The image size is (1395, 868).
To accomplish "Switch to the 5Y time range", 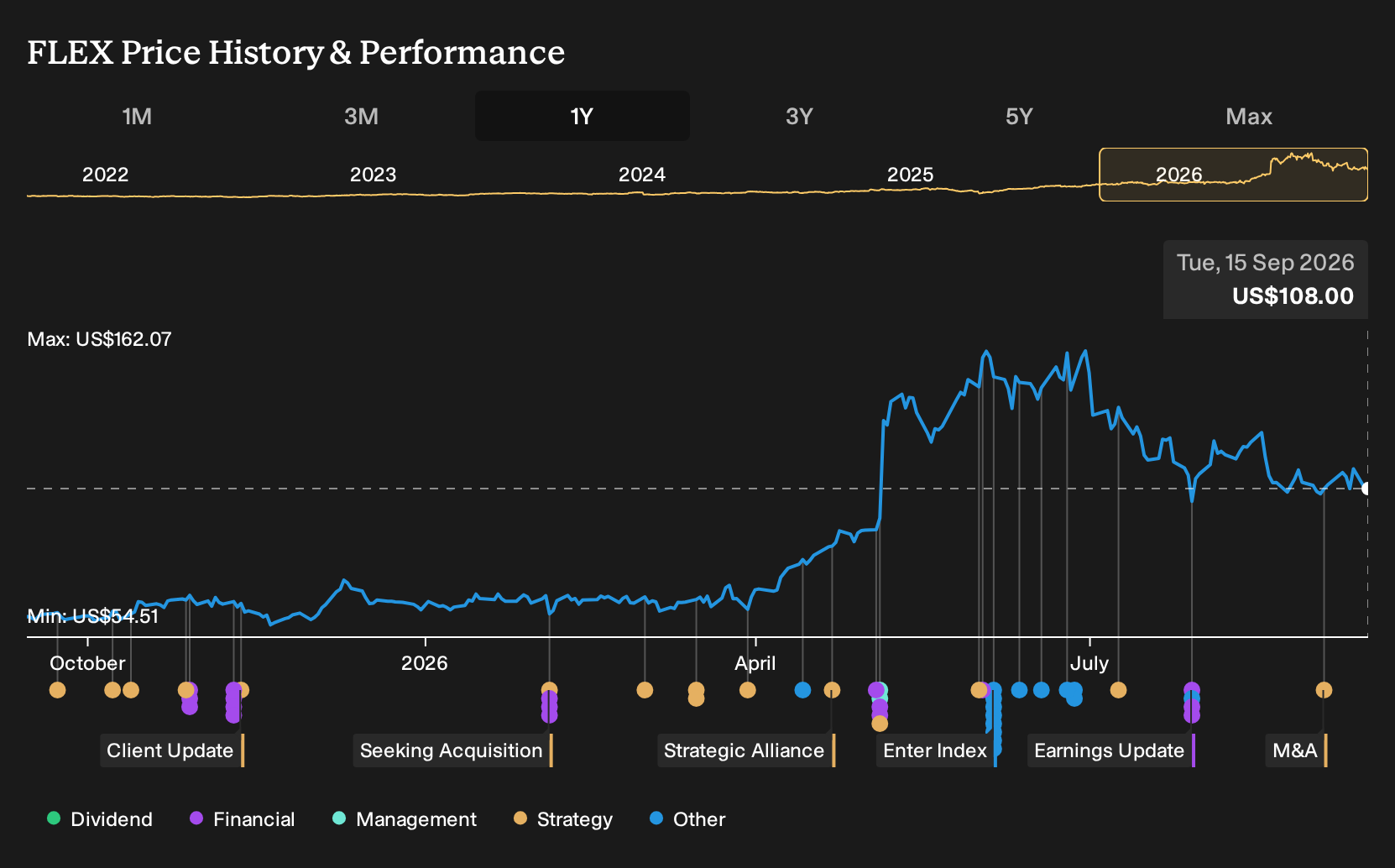I will [1019, 117].
